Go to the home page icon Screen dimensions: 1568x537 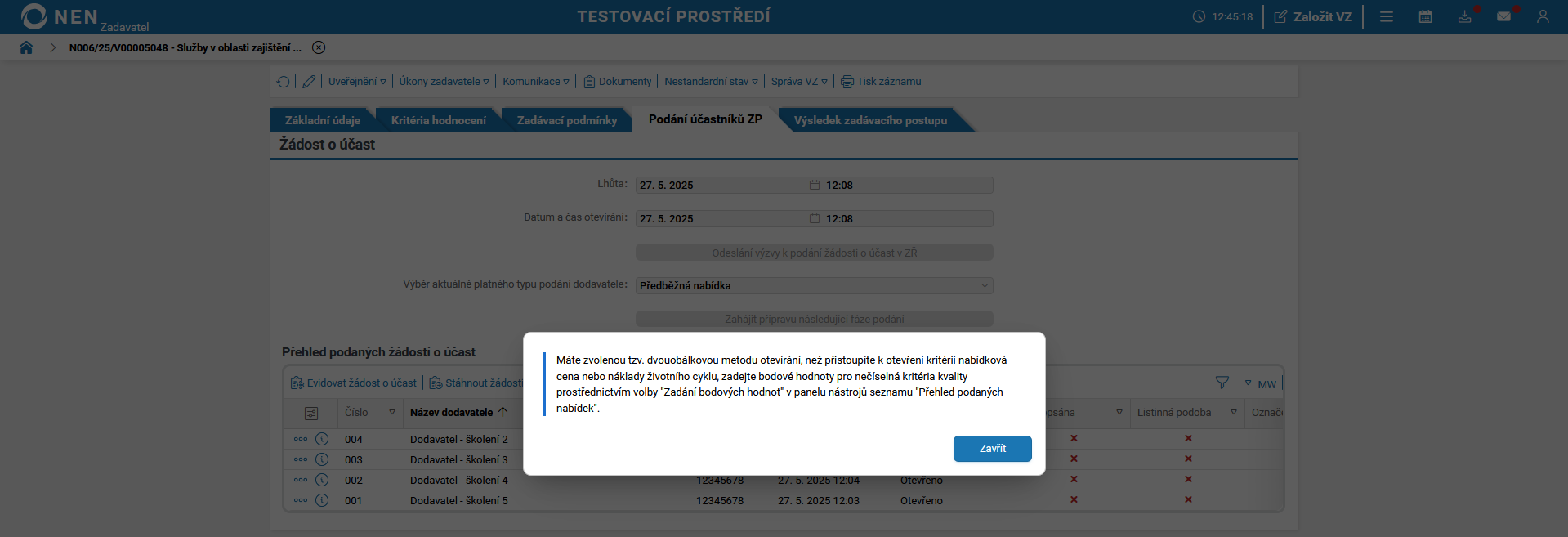pos(26,47)
